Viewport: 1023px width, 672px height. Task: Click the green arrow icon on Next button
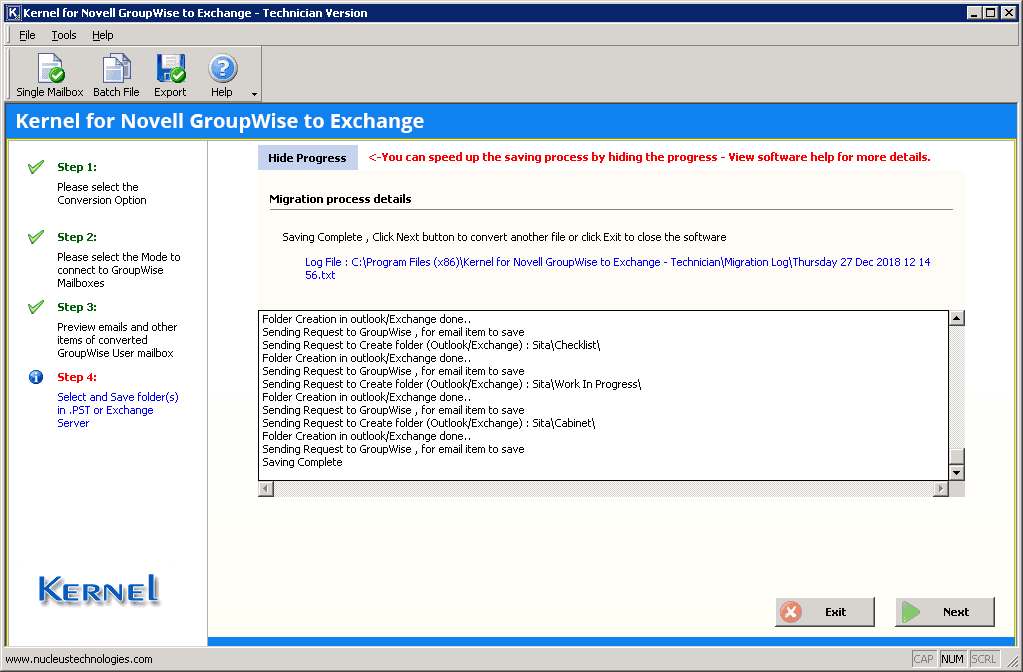tap(911, 612)
